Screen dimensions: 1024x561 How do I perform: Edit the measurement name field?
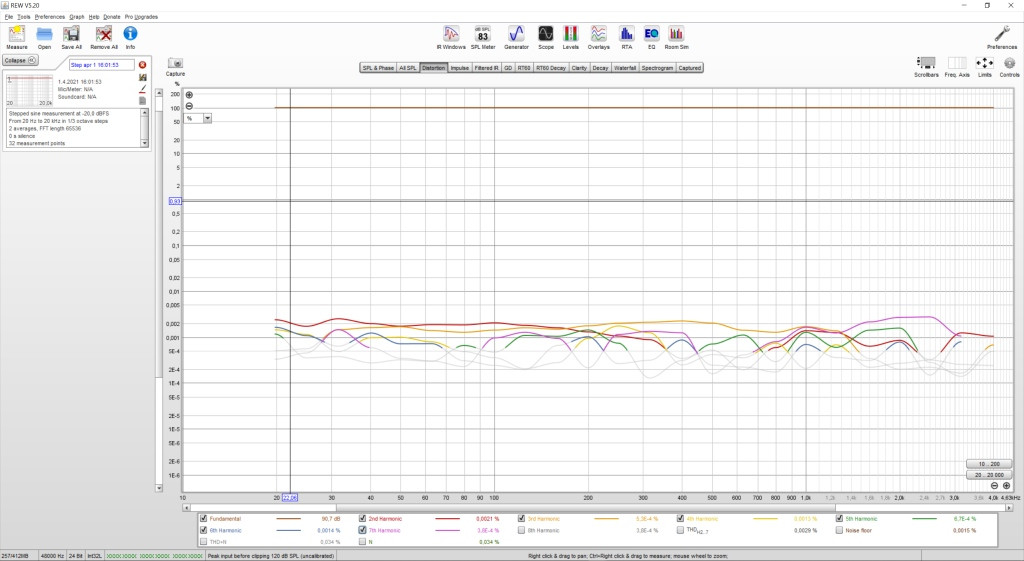click(x=102, y=65)
